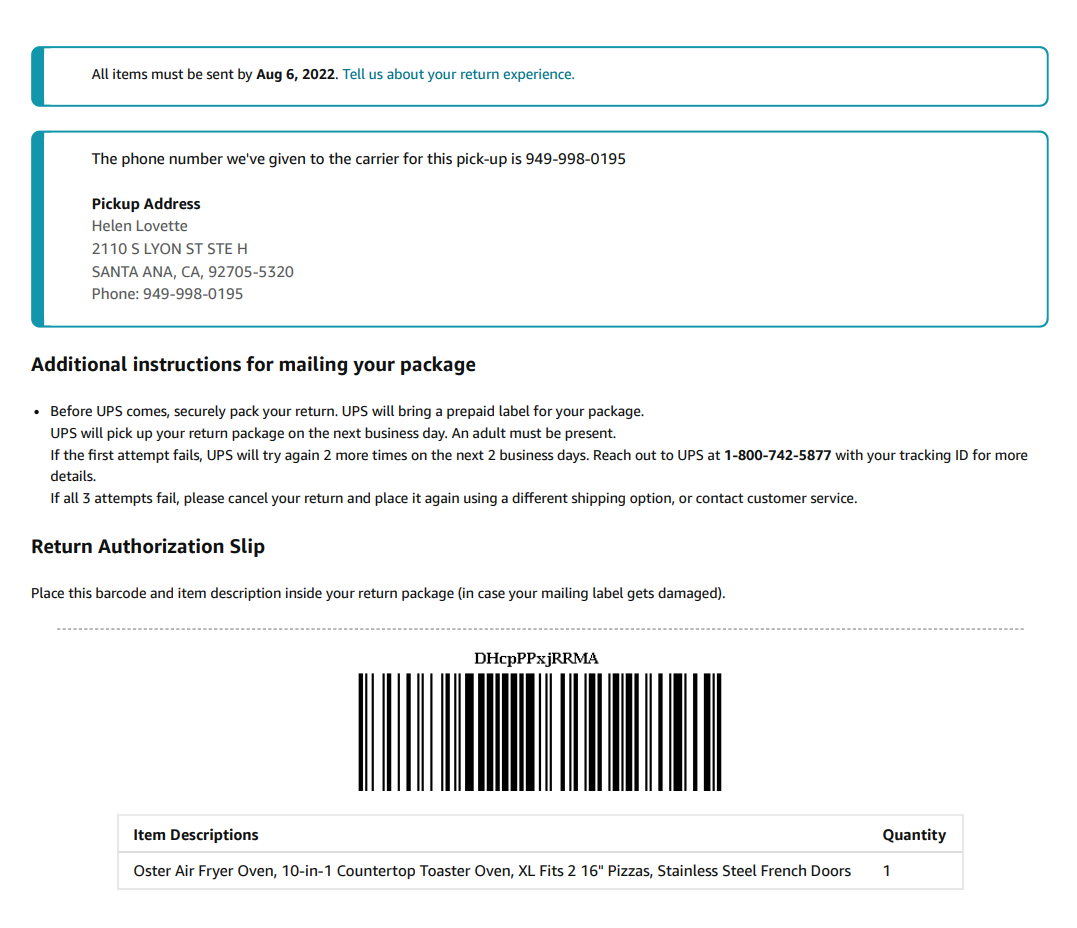Click the Aug 6, 2022 deadline date

click(x=295, y=74)
